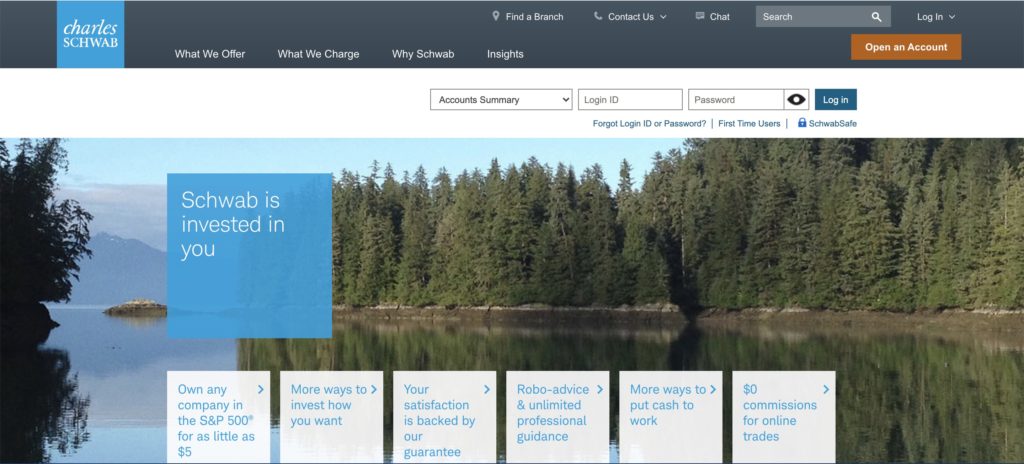The width and height of the screenshot is (1024, 464).
Task: Click the Contact Us phone icon
Action: (x=598, y=16)
